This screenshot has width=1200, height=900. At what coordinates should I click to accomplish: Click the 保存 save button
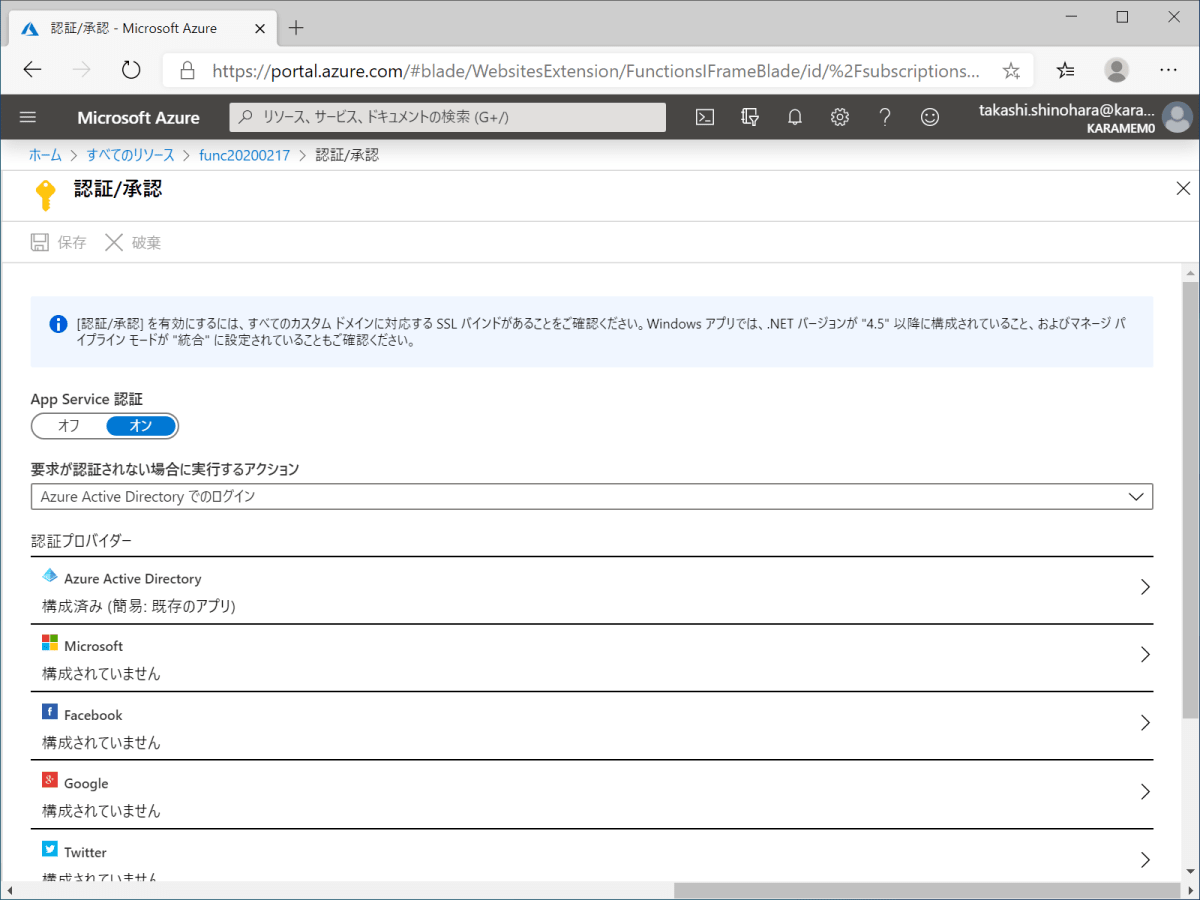tap(59, 242)
